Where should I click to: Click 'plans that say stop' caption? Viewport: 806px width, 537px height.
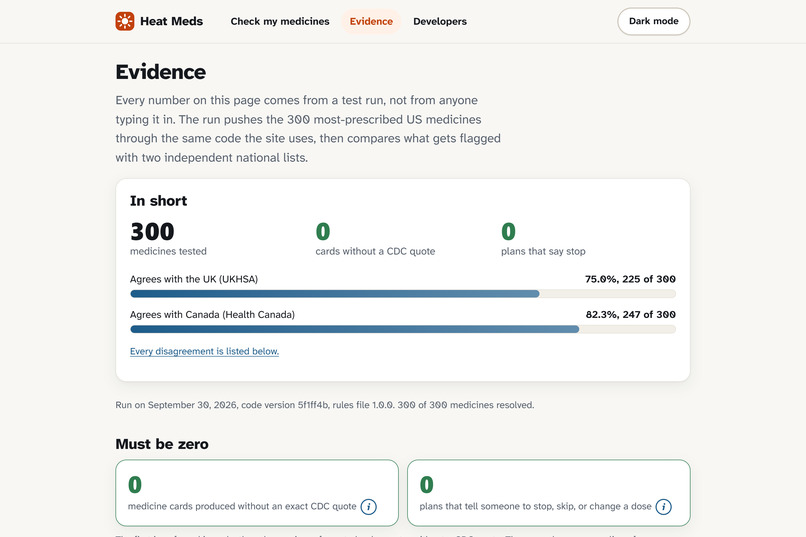[543, 251]
